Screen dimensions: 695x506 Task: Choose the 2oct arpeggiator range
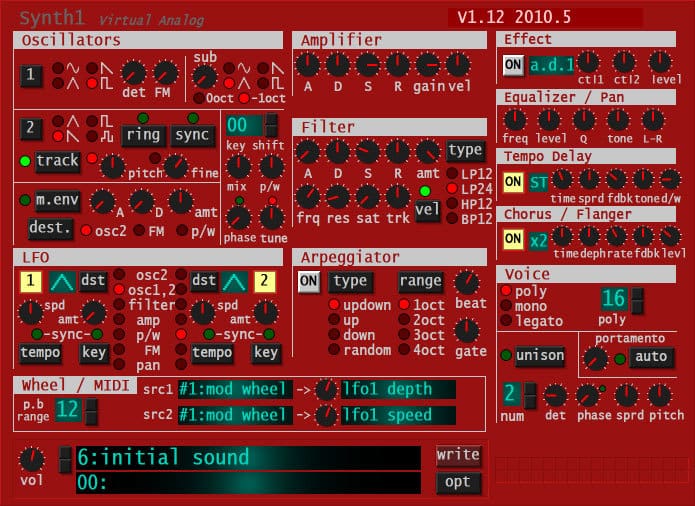pos(405,320)
